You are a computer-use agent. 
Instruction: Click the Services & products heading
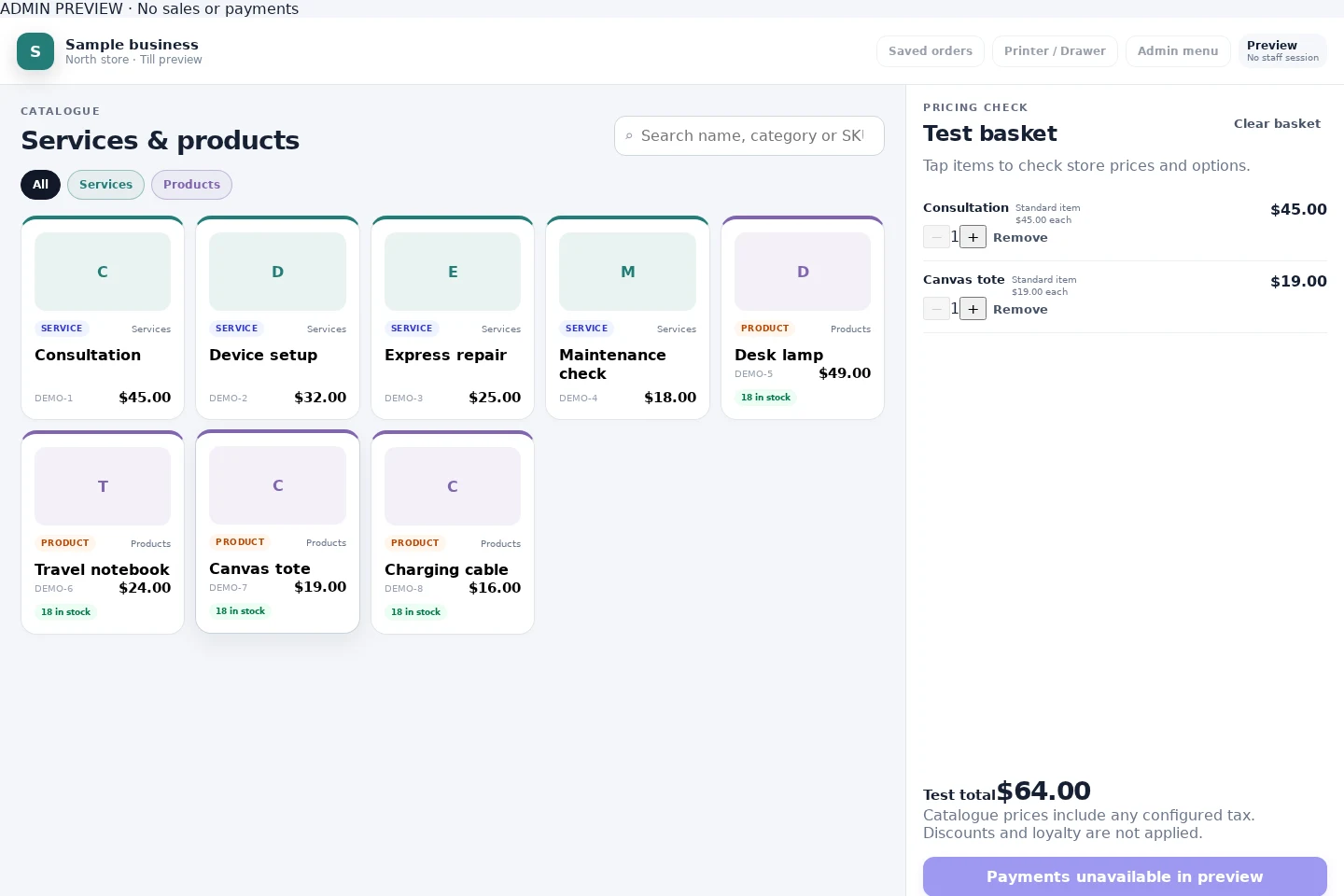(161, 140)
